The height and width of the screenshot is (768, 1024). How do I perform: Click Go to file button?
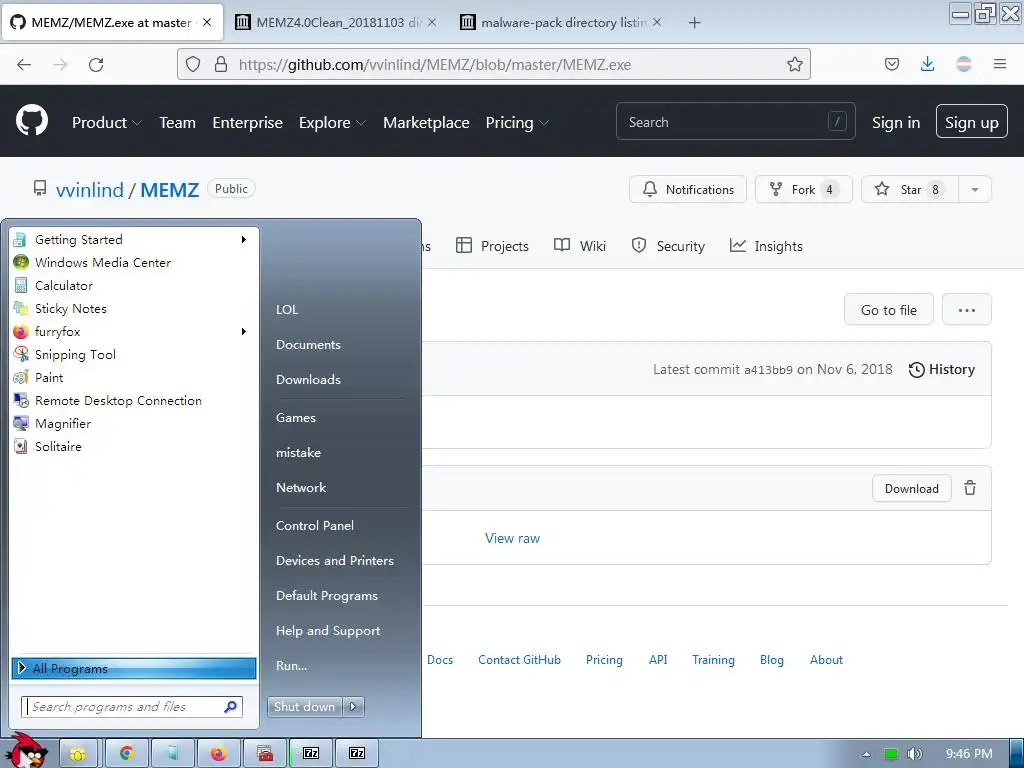(x=888, y=310)
